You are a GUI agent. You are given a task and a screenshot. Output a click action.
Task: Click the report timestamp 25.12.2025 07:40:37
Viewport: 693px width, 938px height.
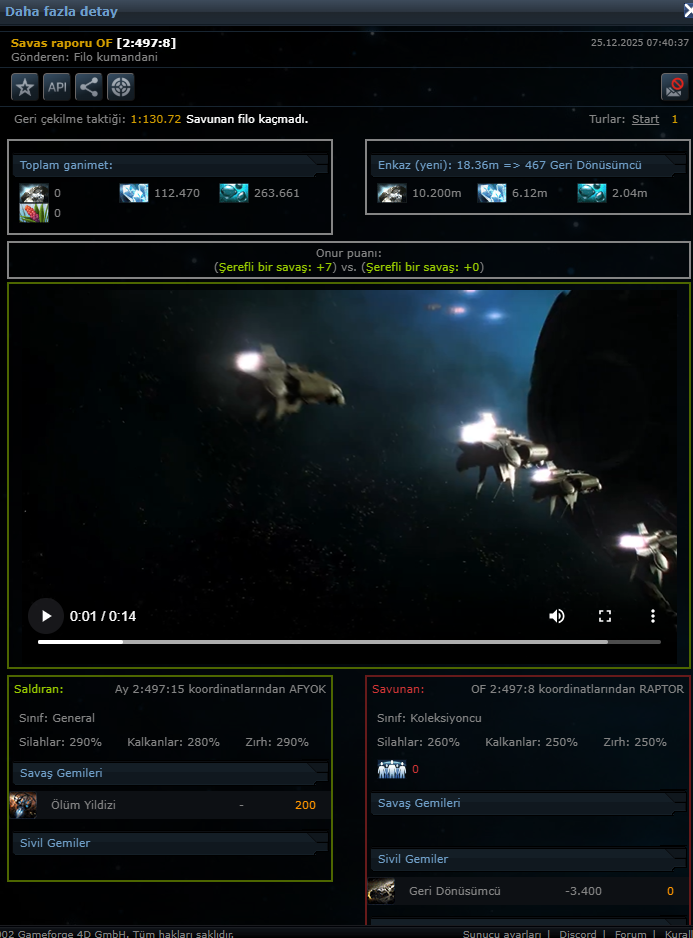640,42
